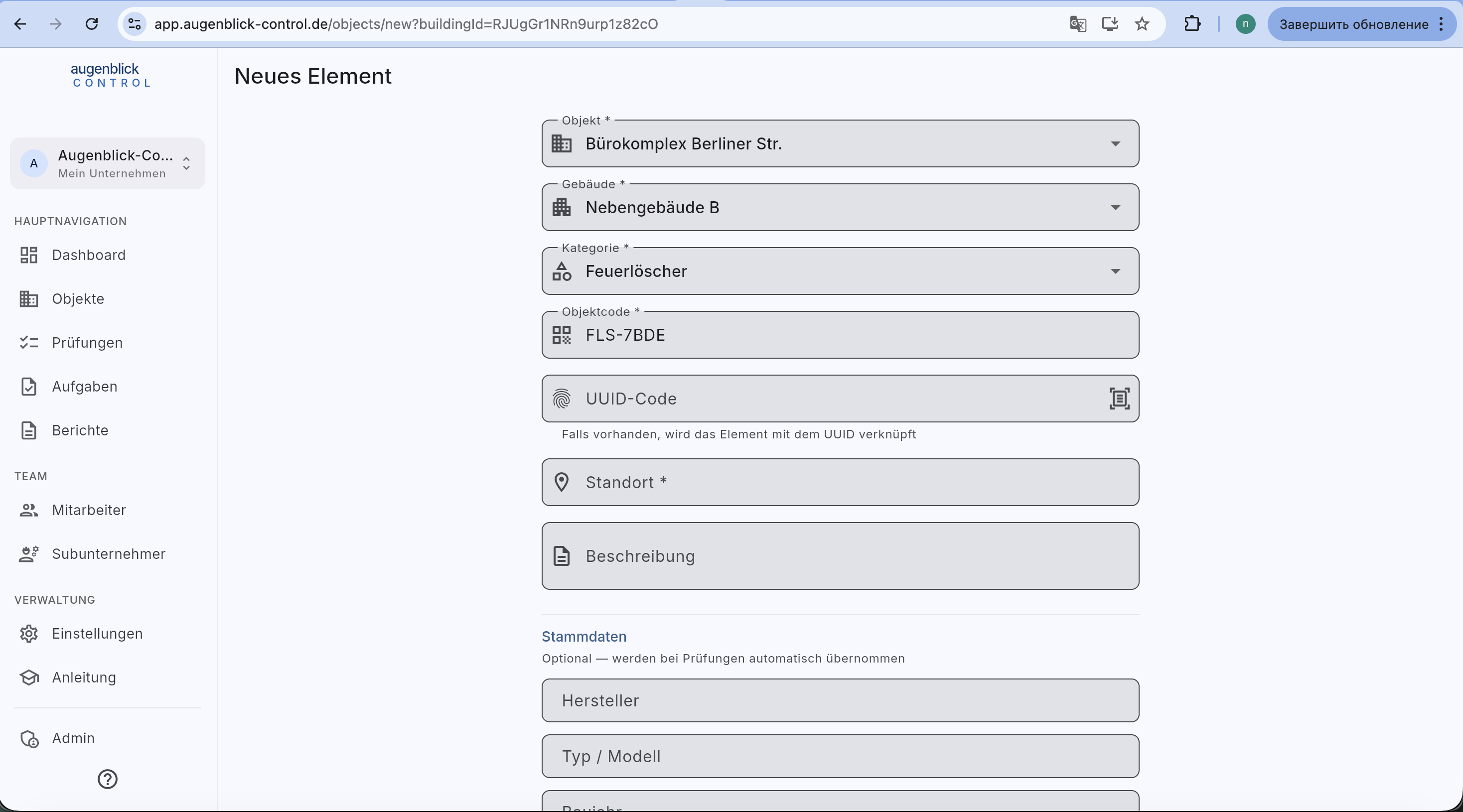Open the Objekt dropdown arrow

coord(1115,143)
